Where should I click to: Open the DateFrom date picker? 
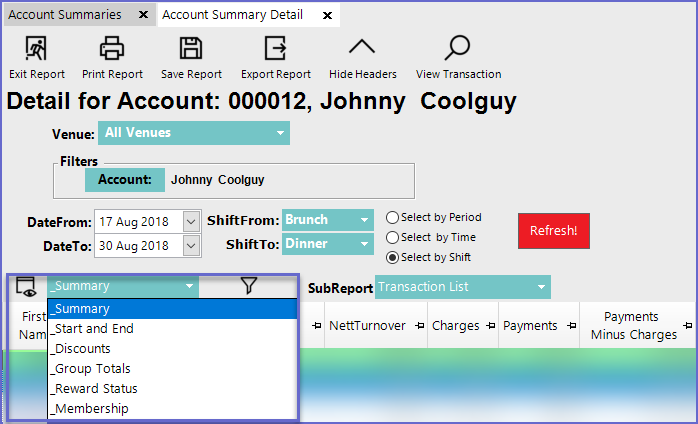pos(190,220)
